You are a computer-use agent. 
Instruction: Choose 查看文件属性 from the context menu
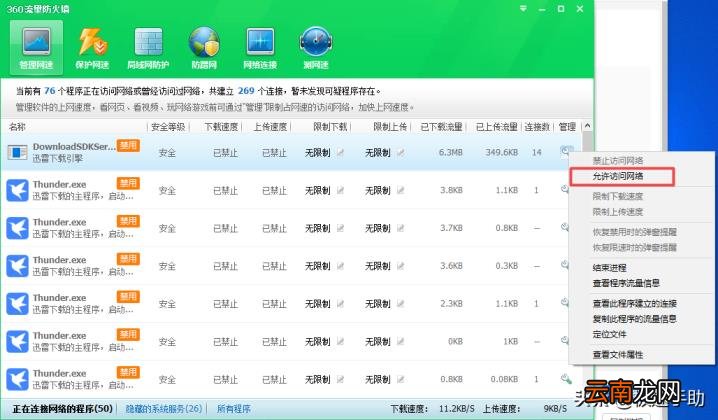[618, 355]
